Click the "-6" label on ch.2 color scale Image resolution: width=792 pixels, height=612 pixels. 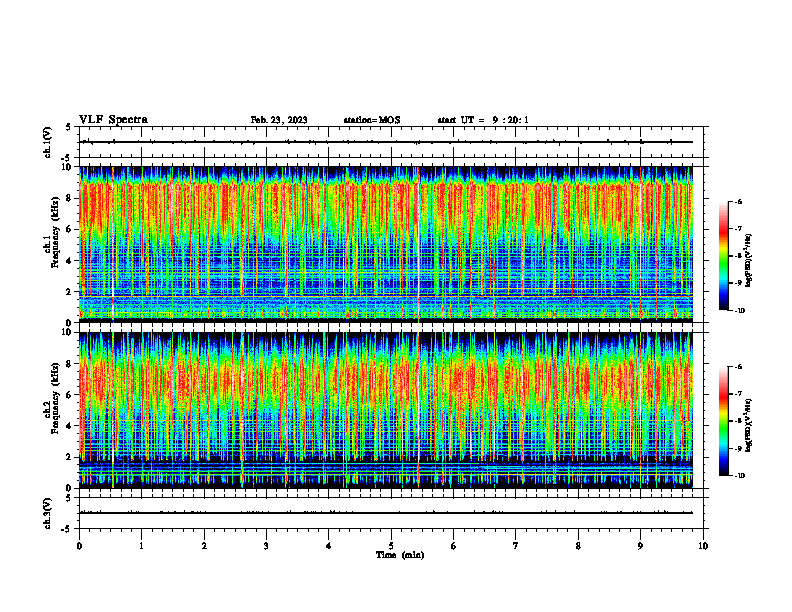pyautogui.click(x=738, y=367)
